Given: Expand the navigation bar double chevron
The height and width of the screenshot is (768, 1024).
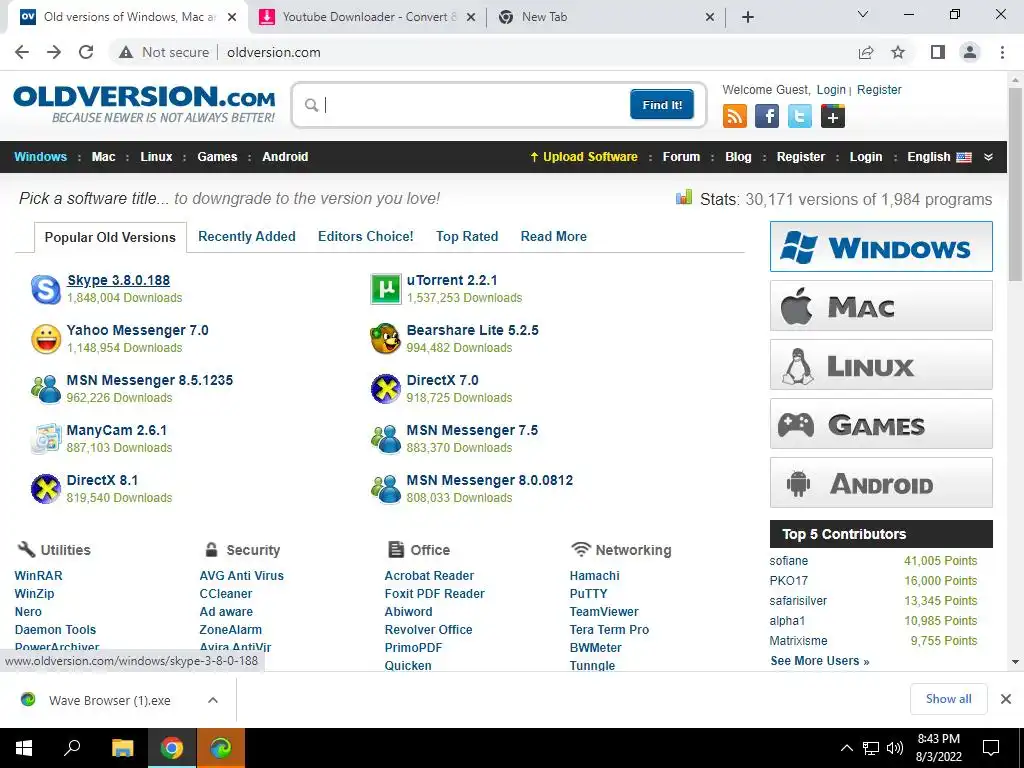Looking at the screenshot, I should [988, 157].
